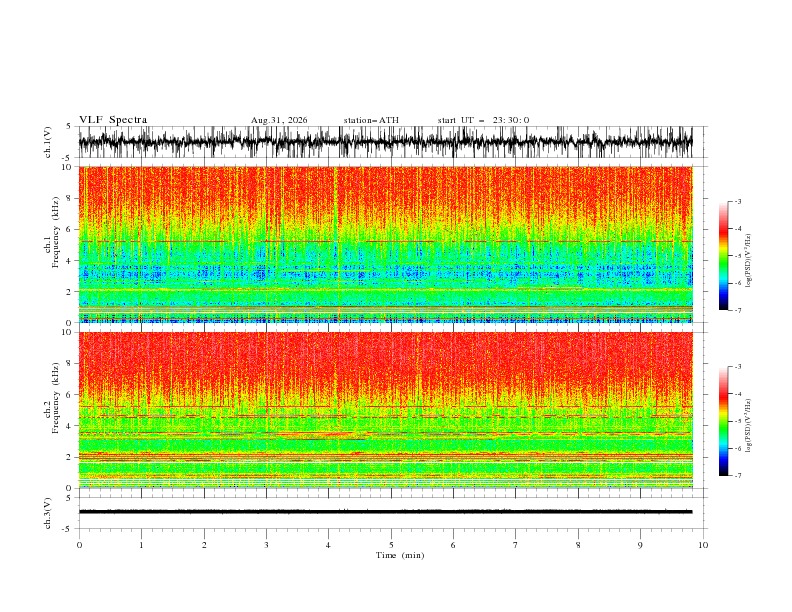Image resolution: width=792 pixels, height=612 pixels.
Task: Click the ch.3(V) axis label
Action: tap(48, 513)
